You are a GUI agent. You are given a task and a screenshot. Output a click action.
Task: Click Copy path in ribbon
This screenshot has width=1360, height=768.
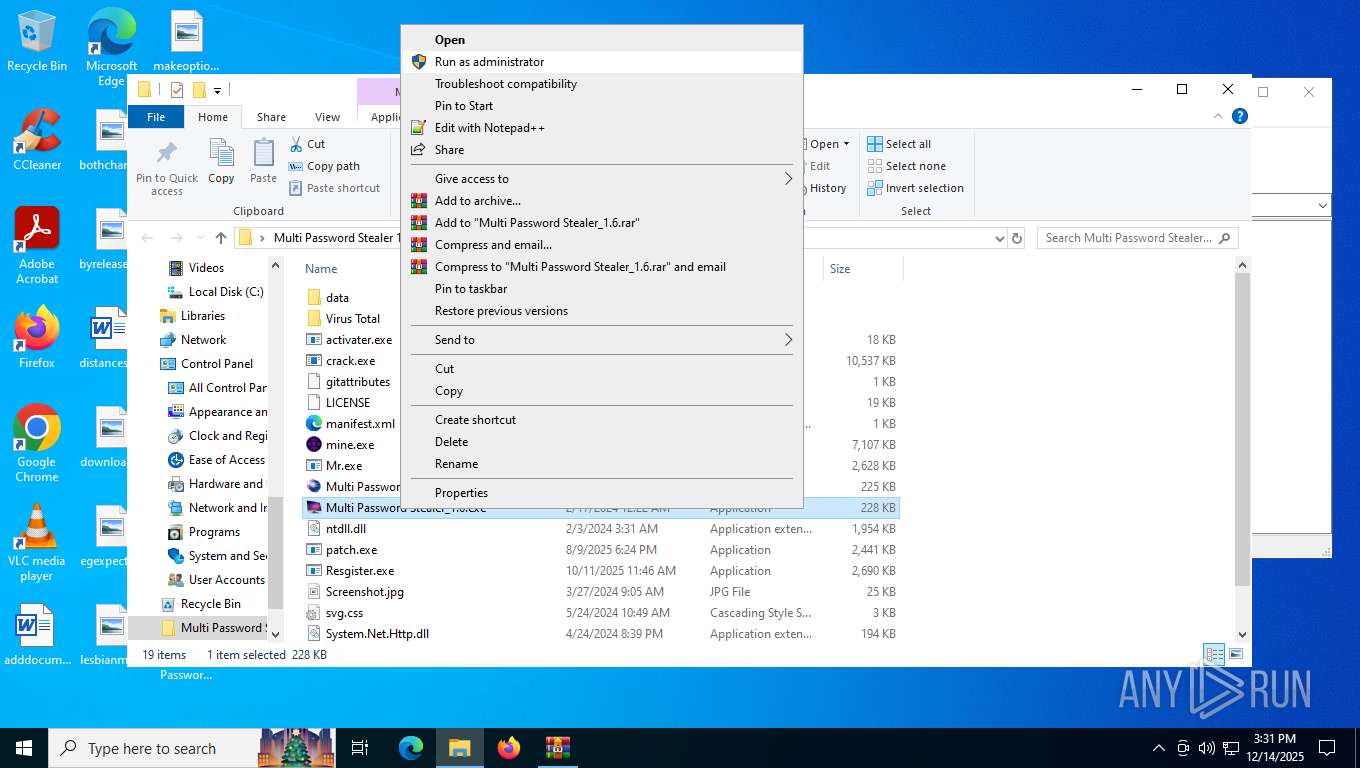(324, 166)
